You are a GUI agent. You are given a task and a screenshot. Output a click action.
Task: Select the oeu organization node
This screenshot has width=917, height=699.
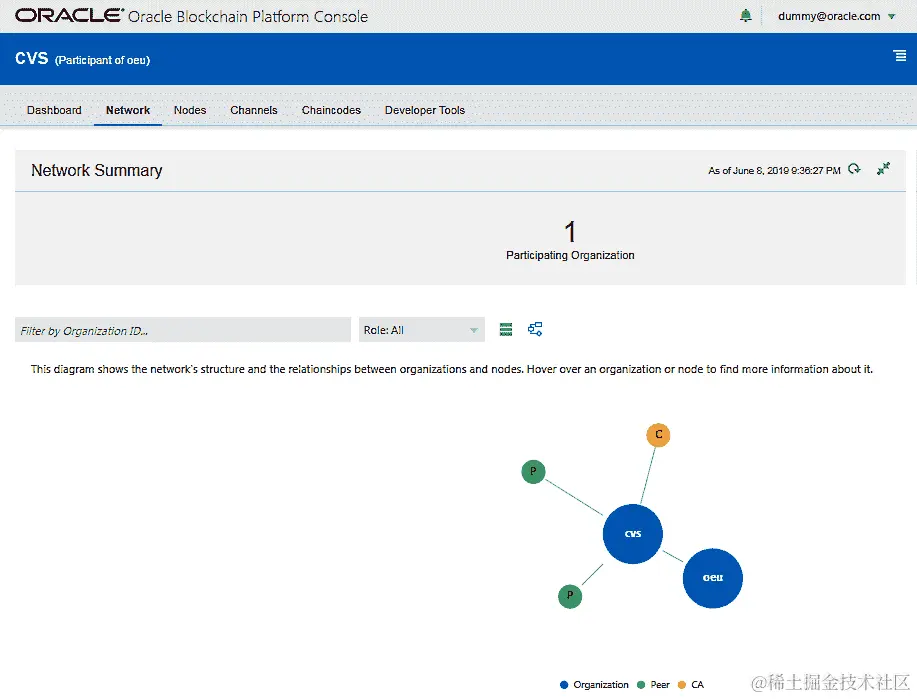[x=712, y=578]
